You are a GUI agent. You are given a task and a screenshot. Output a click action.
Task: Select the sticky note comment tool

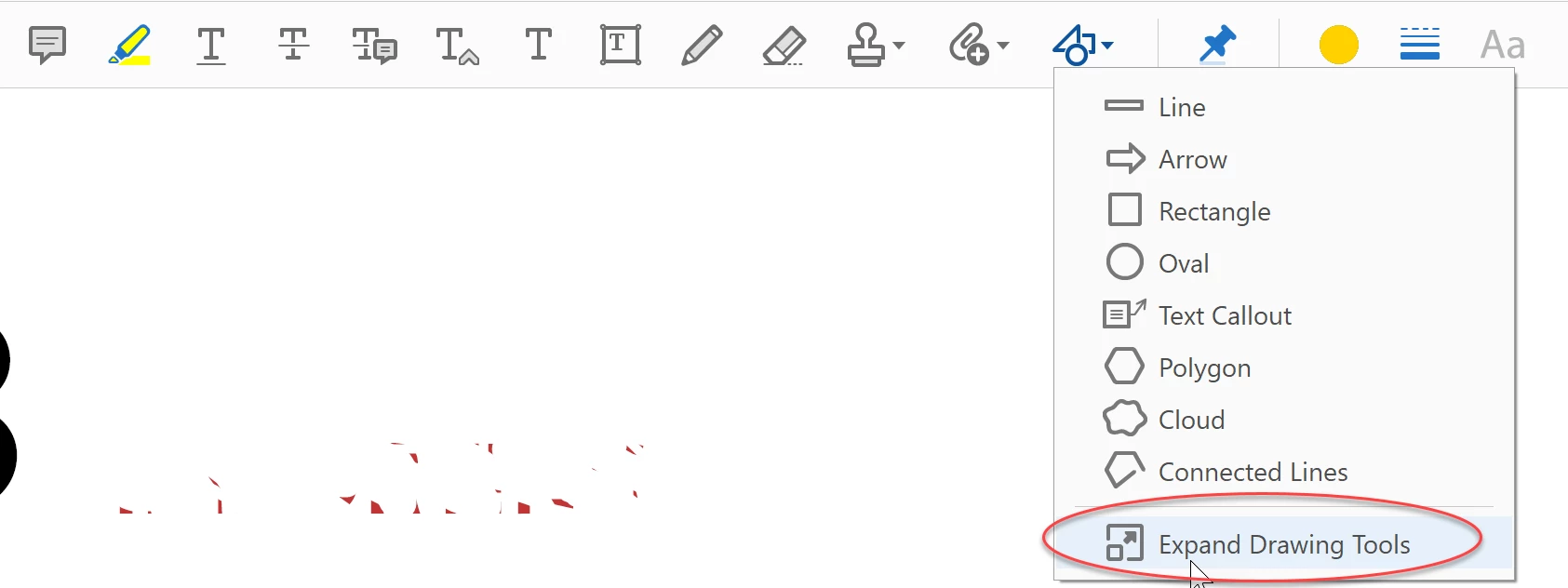point(47,45)
